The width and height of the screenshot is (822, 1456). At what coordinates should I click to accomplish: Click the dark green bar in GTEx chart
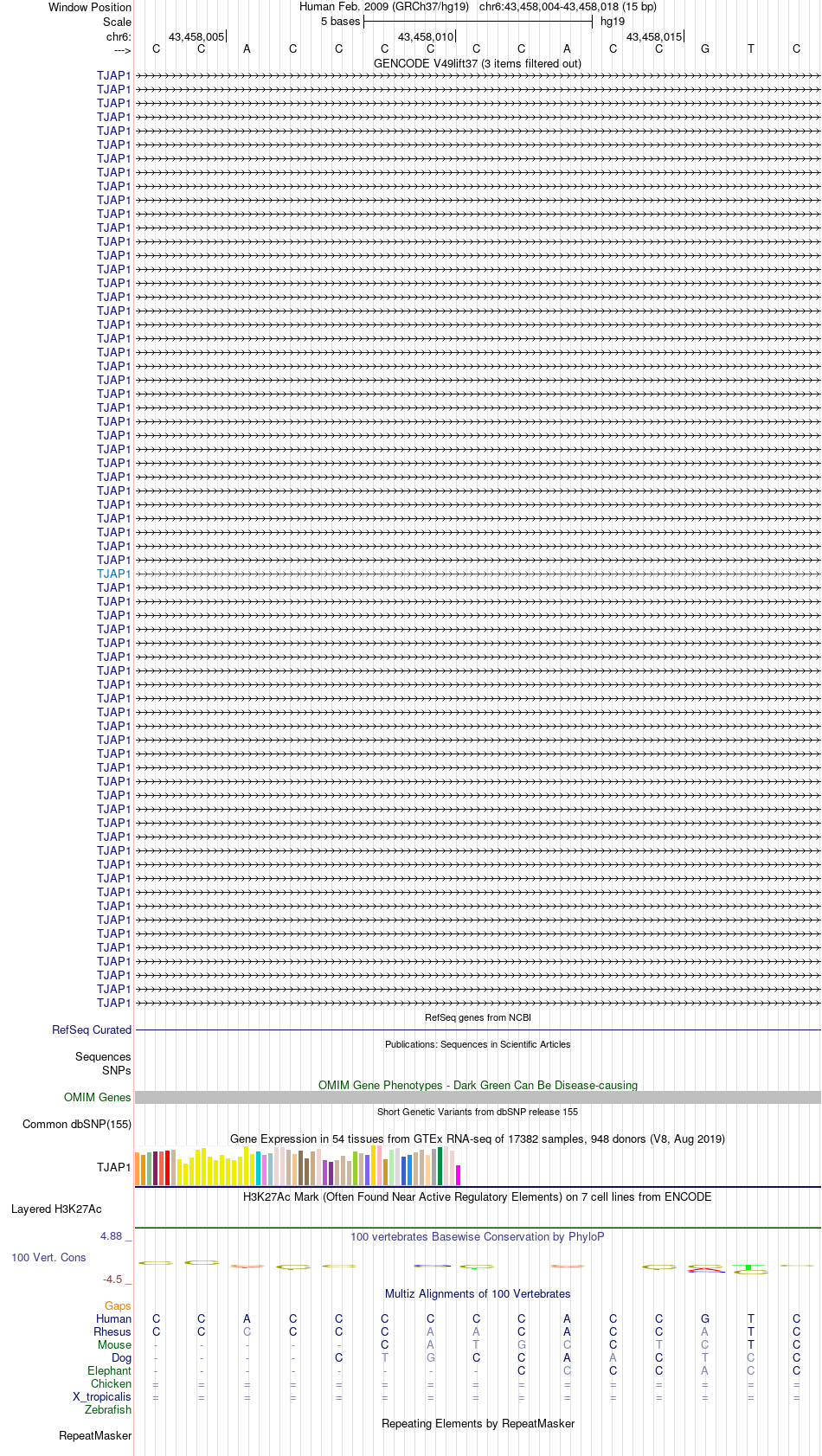pos(440,1166)
